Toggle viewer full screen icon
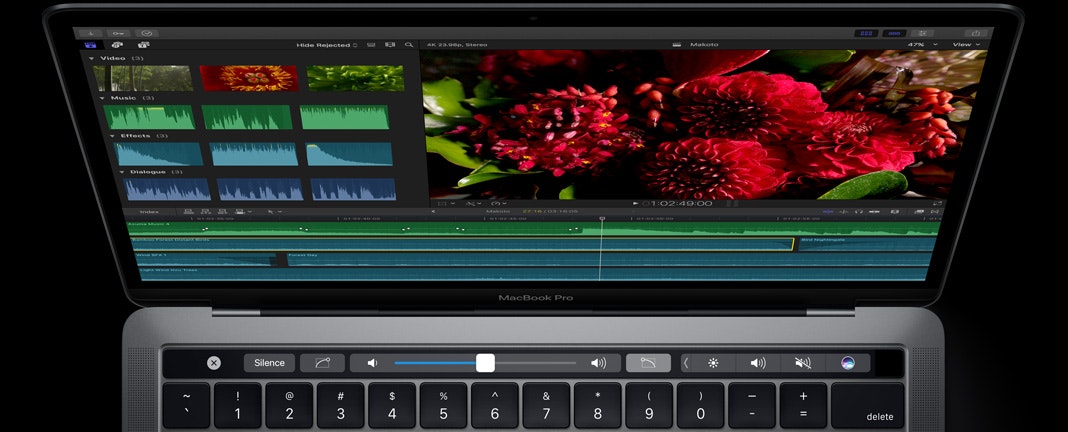The image size is (1068, 432). tap(937, 203)
